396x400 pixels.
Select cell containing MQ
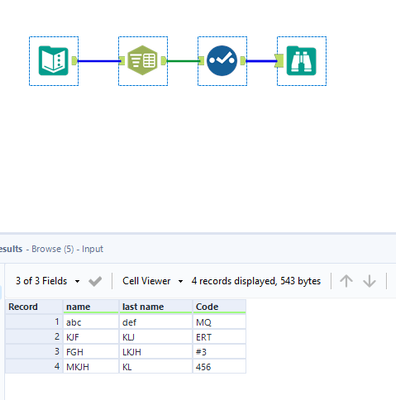click(x=219, y=322)
